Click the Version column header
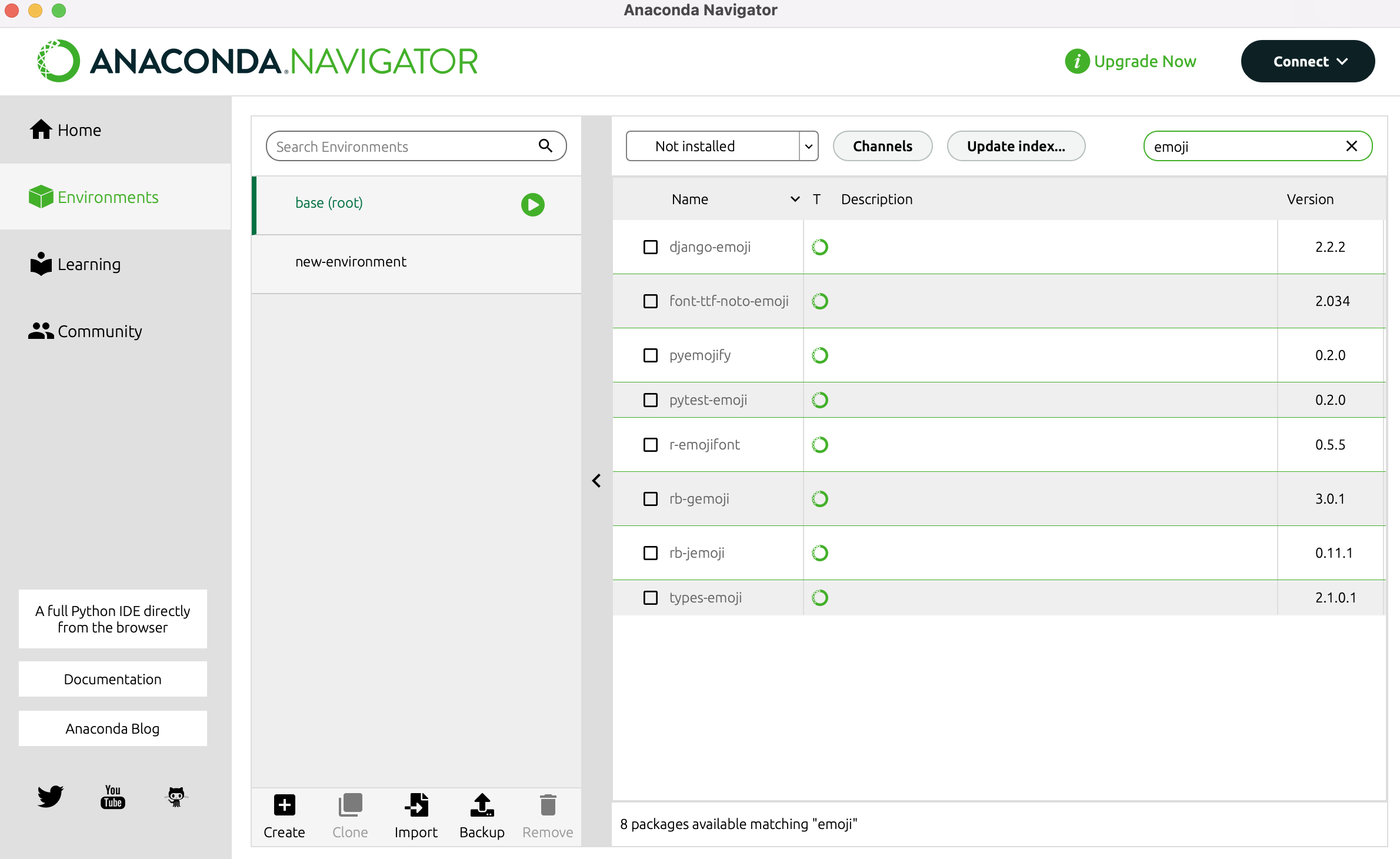 pos(1310,199)
